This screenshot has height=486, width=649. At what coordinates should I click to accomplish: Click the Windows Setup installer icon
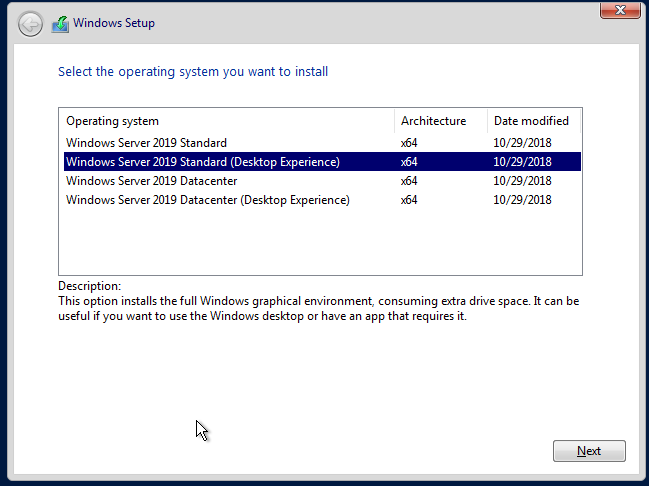pyautogui.click(x=60, y=24)
